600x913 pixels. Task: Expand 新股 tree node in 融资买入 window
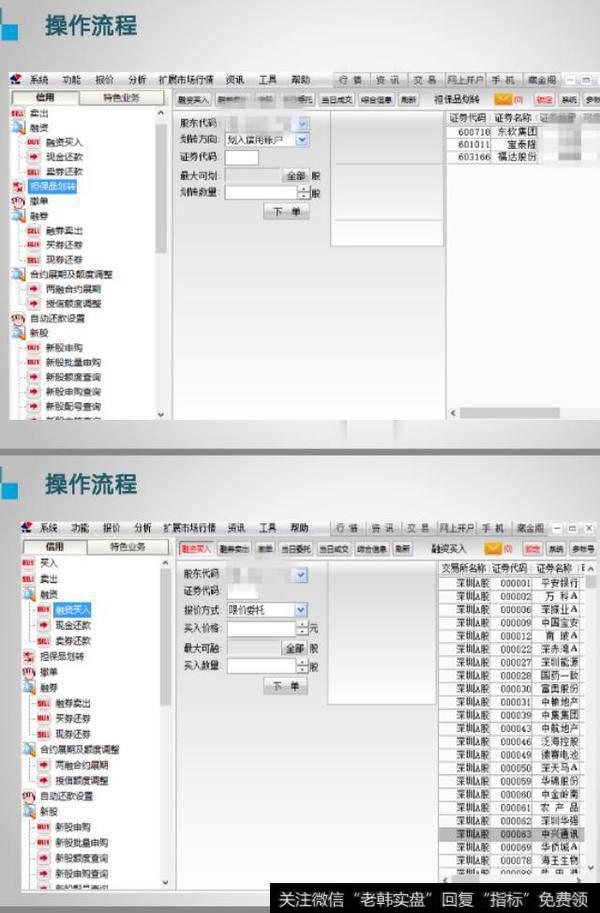pyautogui.click(x=28, y=812)
